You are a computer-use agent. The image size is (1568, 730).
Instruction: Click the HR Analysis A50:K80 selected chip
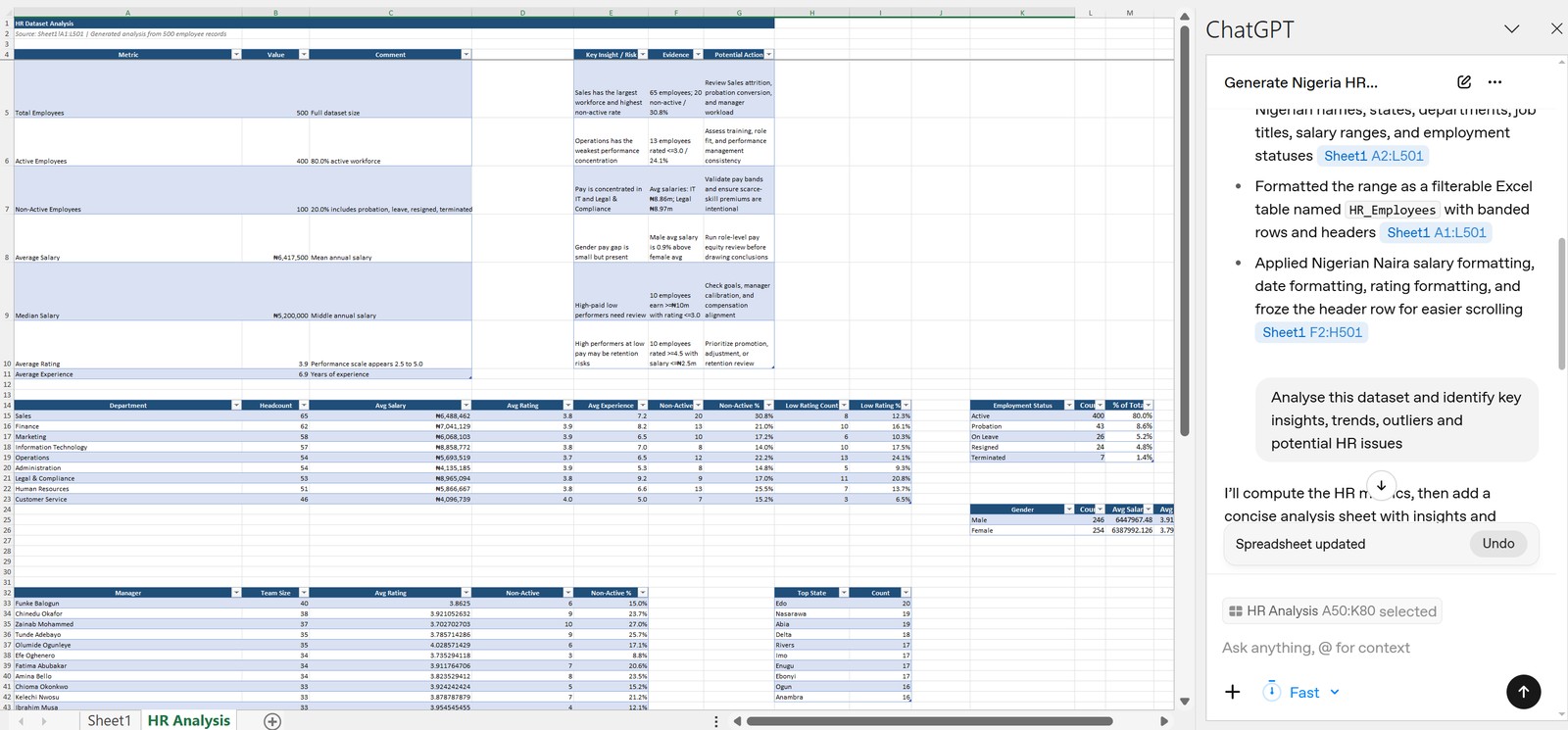pyautogui.click(x=1332, y=610)
